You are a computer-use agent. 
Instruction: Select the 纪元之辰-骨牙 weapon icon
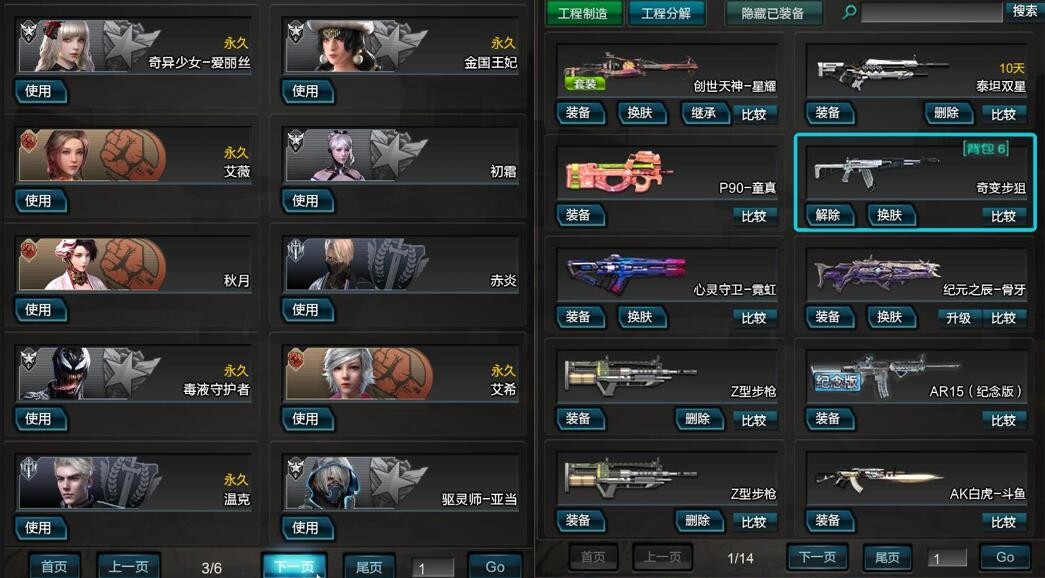click(876, 273)
